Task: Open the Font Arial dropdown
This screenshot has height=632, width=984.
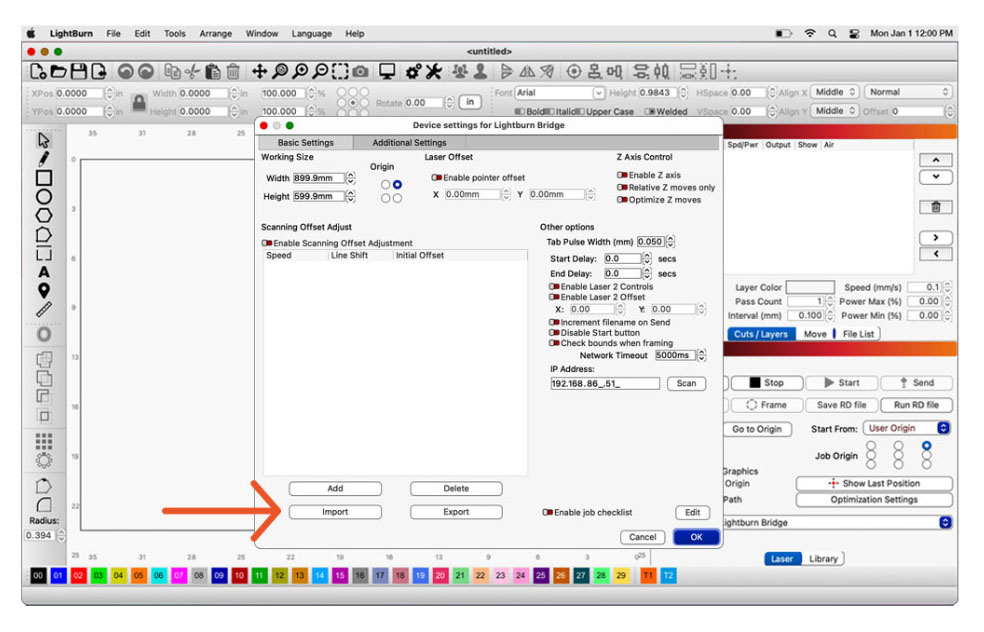Action: [560, 93]
